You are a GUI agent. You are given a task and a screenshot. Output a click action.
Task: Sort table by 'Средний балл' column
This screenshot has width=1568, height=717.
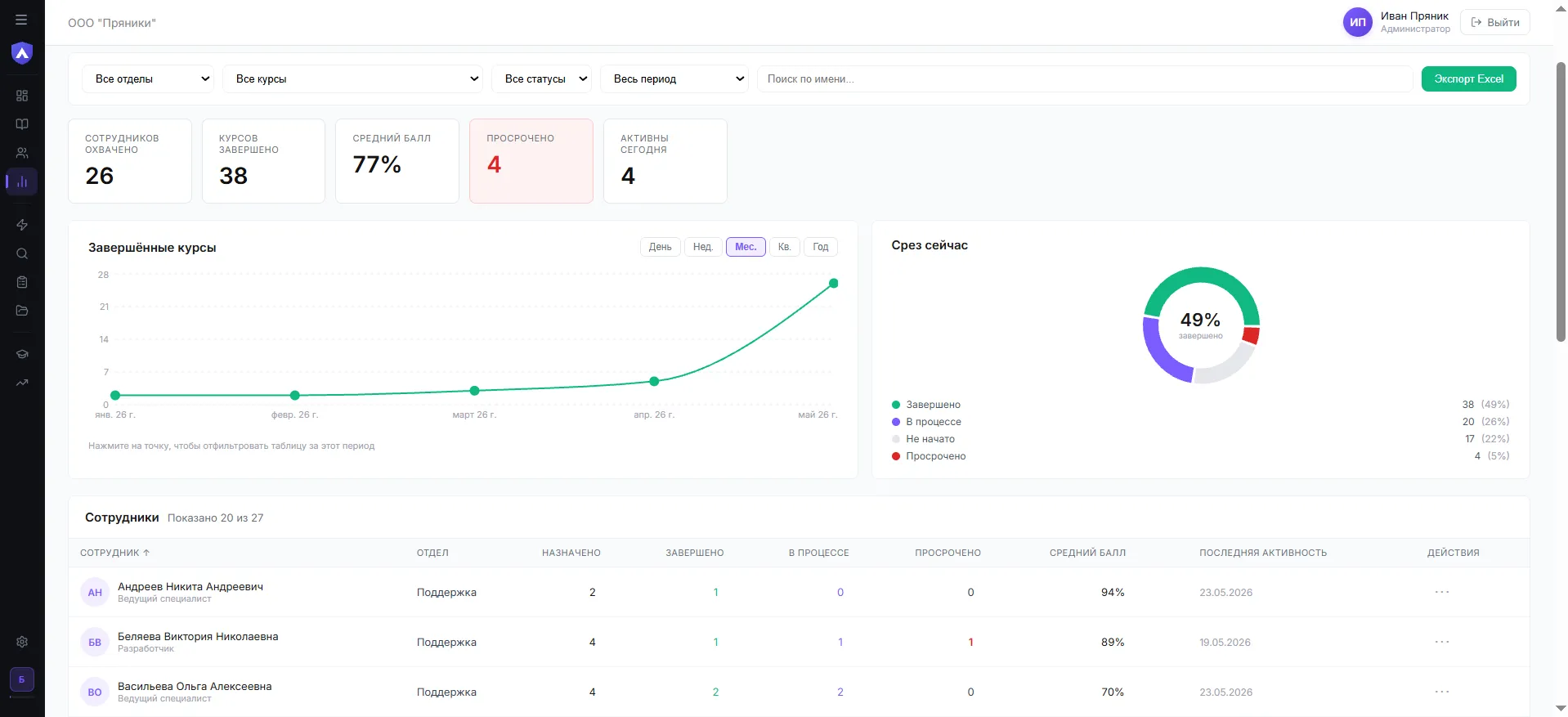[x=1087, y=553]
